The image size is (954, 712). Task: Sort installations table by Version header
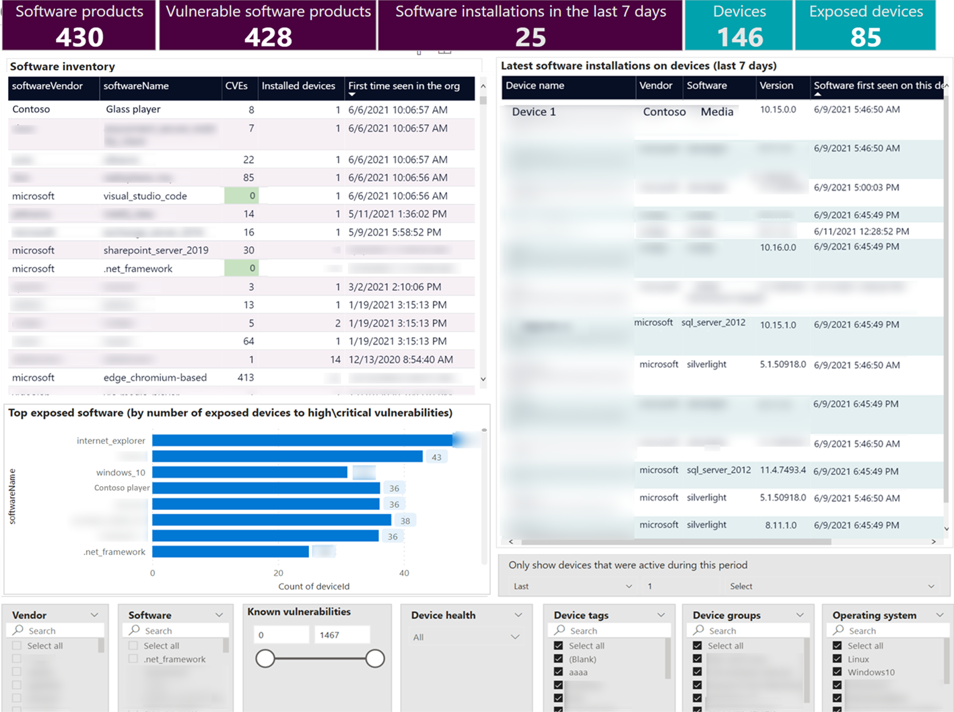coord(783,86)
